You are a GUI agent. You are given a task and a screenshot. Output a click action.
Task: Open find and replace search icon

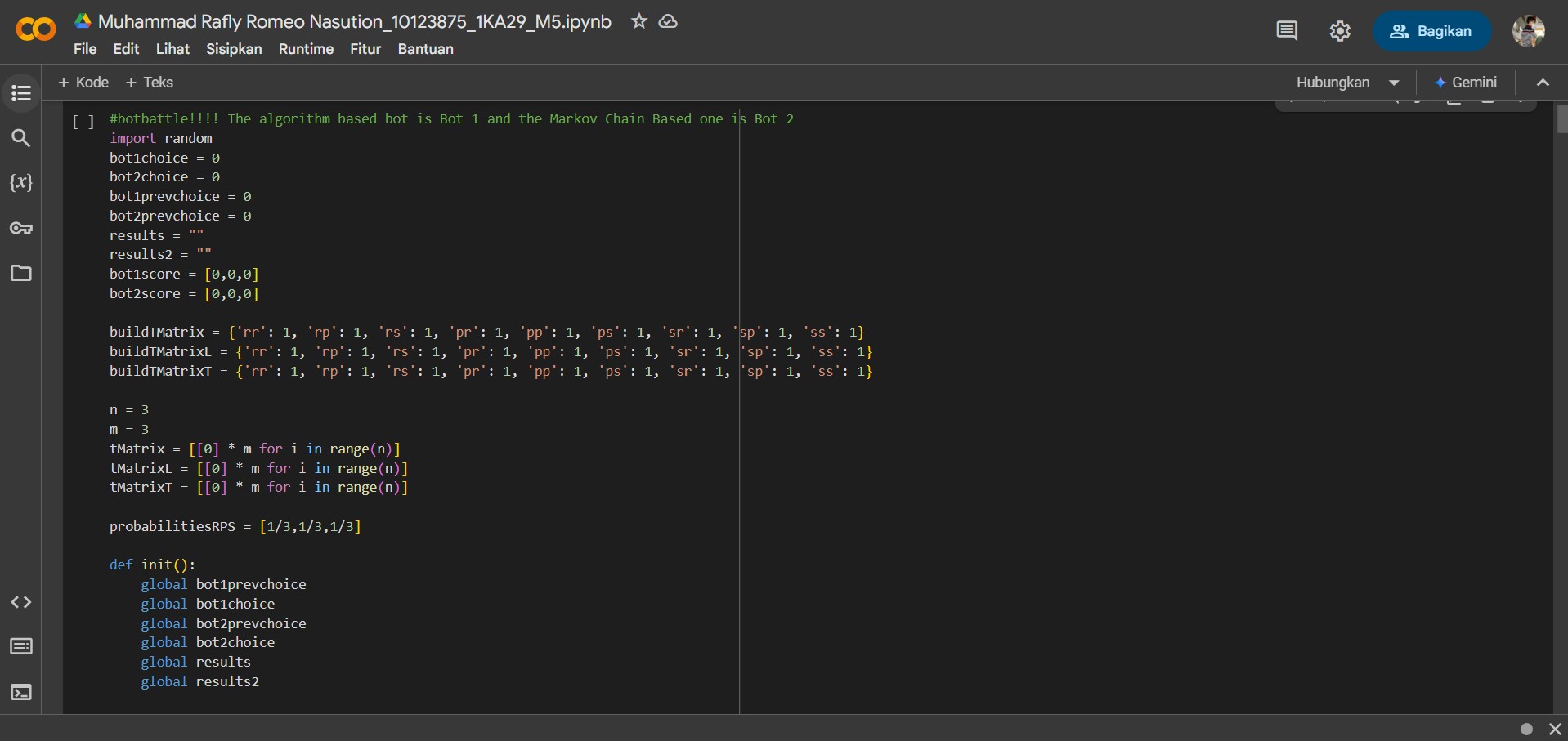pyautogui.click(x=21, y=138)
